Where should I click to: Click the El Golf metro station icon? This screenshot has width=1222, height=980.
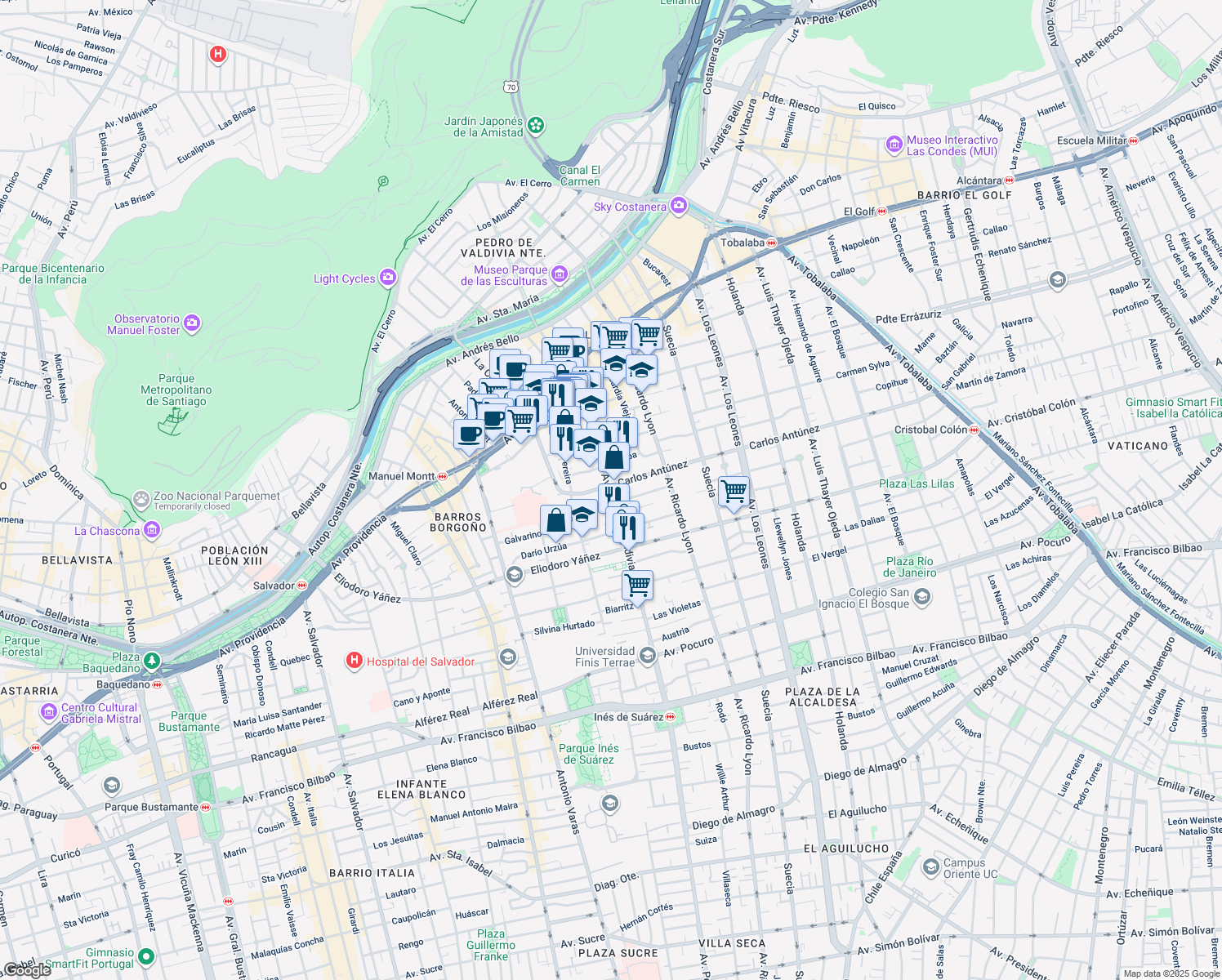[882, 212]
